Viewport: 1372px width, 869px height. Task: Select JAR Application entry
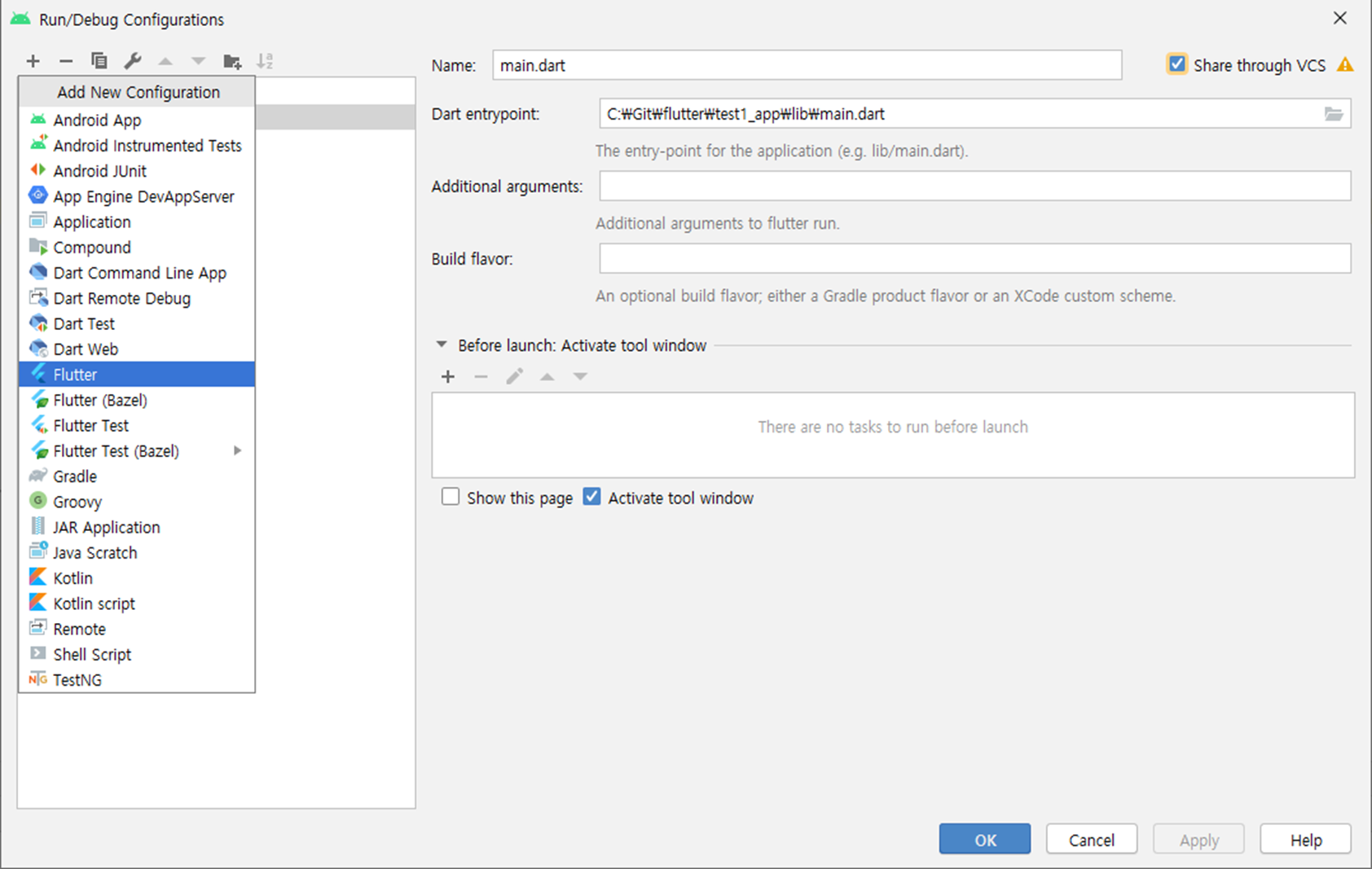[x=137, y=527]
